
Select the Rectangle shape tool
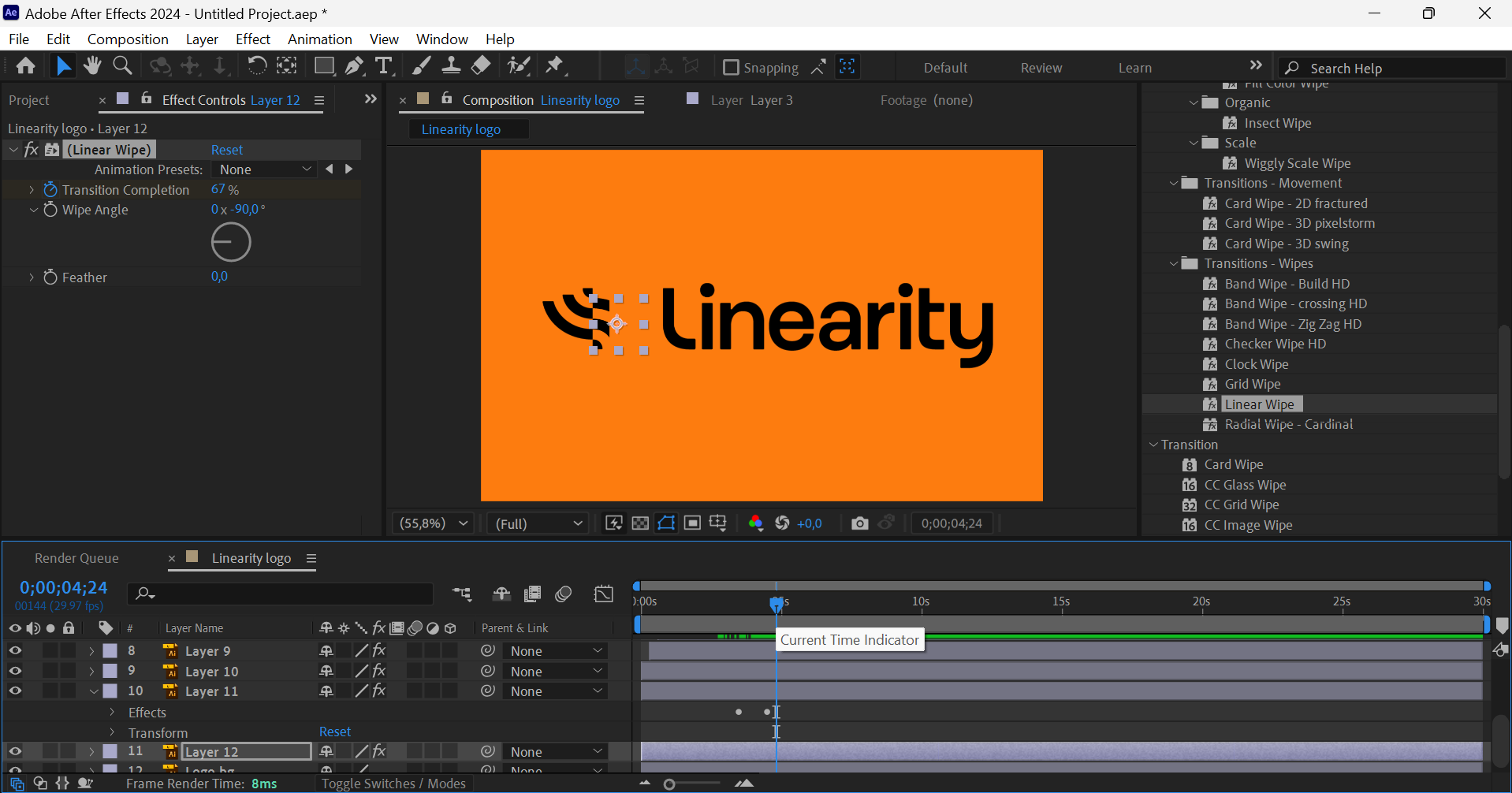click(x=323, y=66)
